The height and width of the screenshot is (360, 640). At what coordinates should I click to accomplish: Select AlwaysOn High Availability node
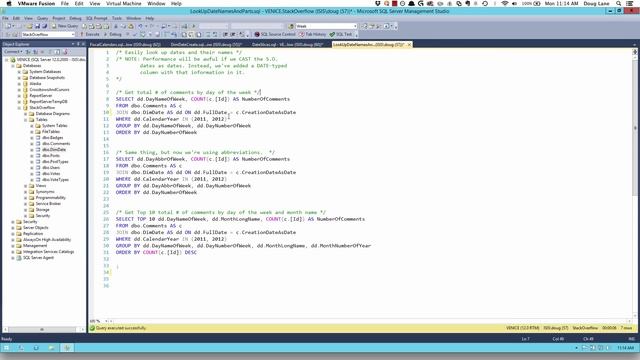click(47, 240)
